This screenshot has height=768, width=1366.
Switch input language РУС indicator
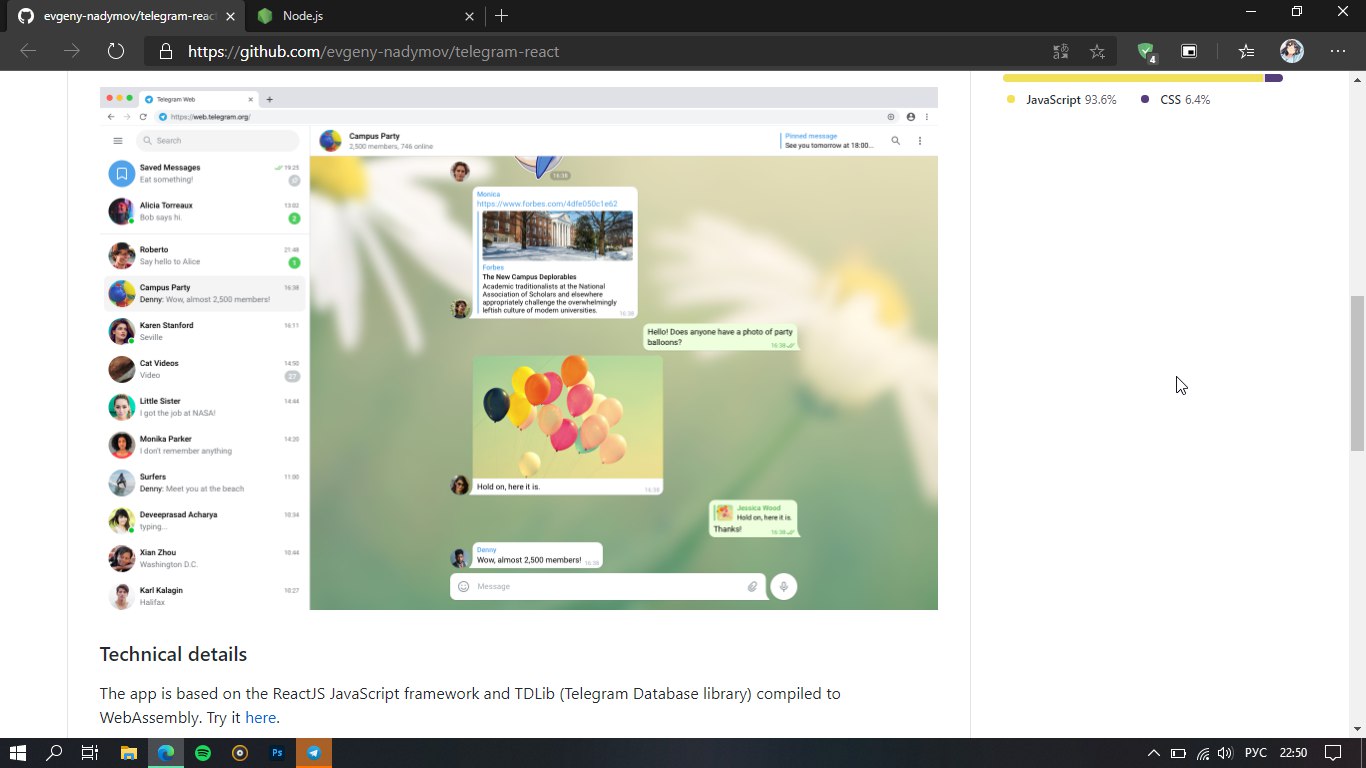pyautogui.click(x=1255, y=753)
